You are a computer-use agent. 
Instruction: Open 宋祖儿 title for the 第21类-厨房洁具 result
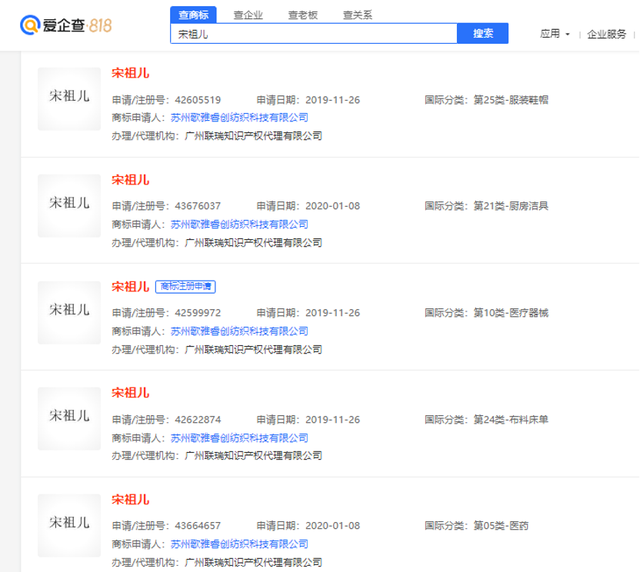click(x=130, y=180)
